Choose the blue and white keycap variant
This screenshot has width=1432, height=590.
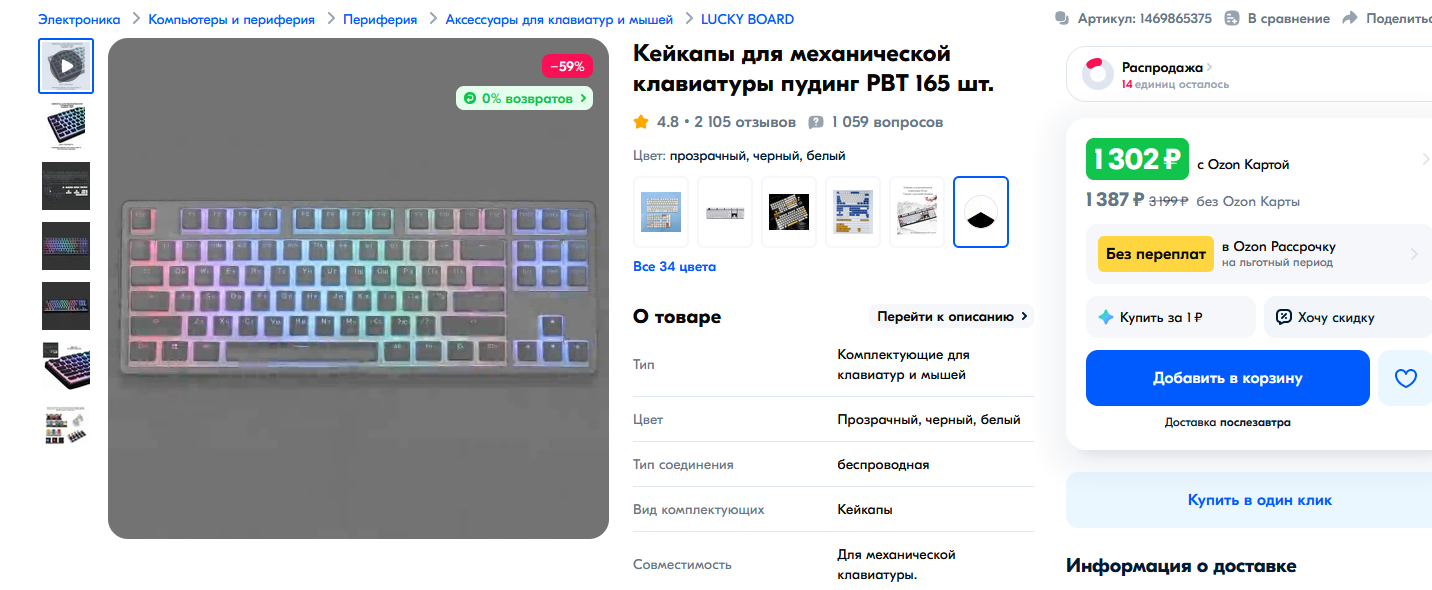853,212
